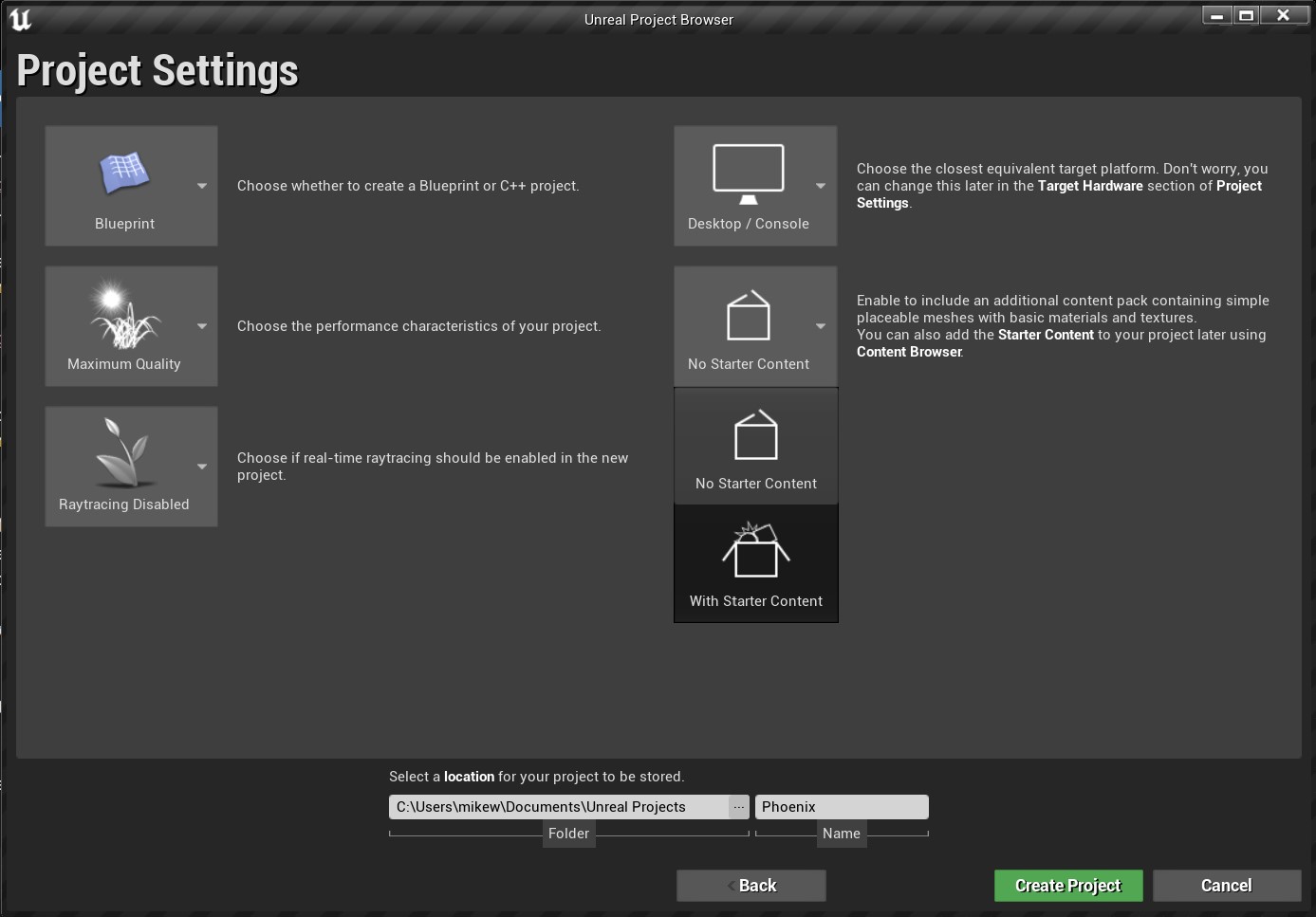Expand the Raytracing Disabled dropdown arrow
The height and width of the screenshot is (917, 1316).
[x=202, y=467]
